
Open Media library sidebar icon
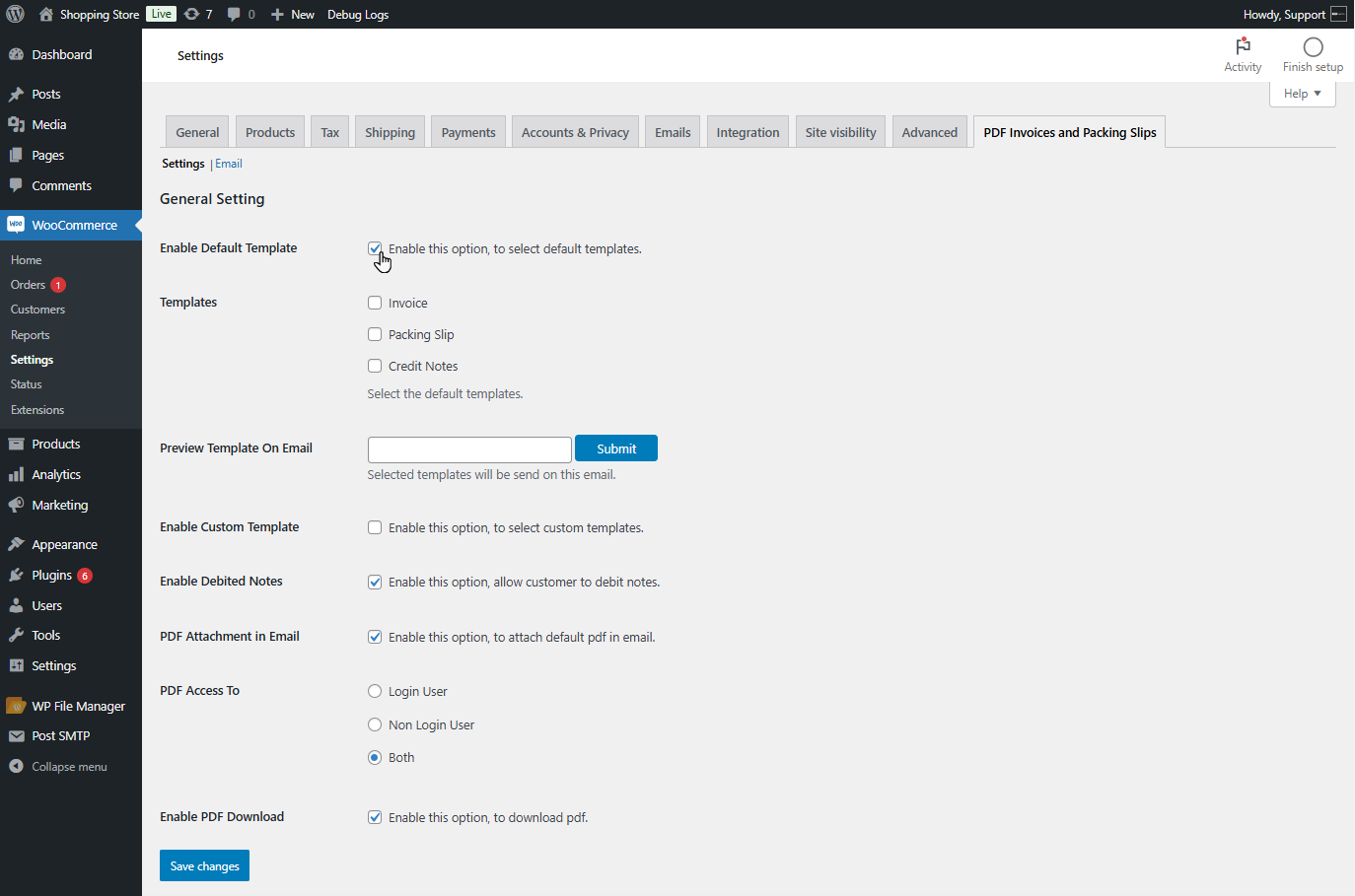pos(16,124)
